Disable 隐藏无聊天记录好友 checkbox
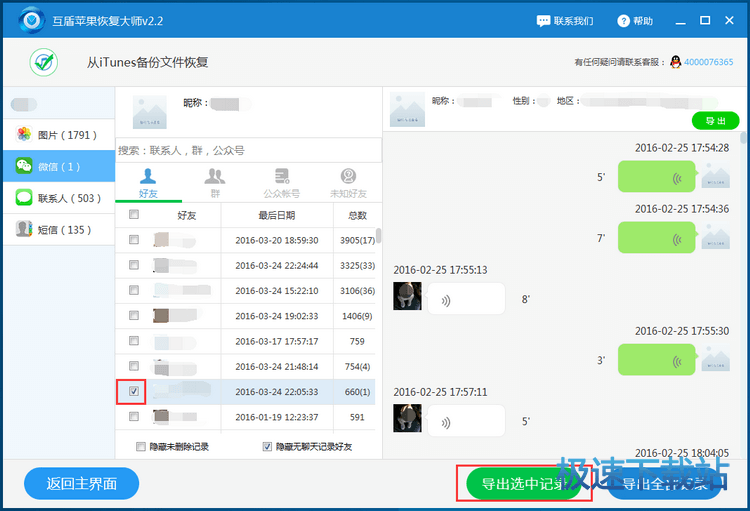This screenshot has width=750, height=511. pos(267,446)
